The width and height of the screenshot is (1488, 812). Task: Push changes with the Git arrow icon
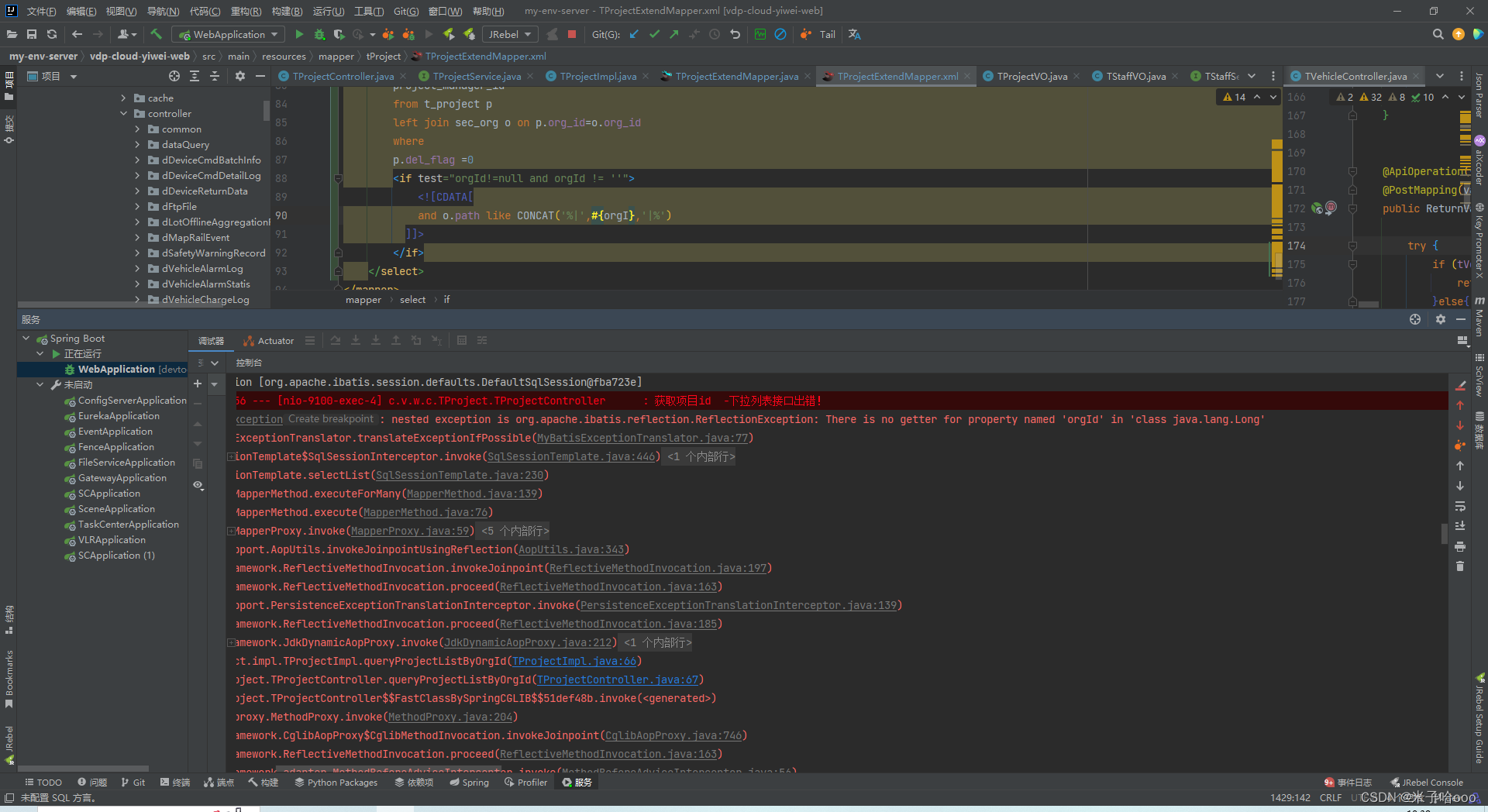[673, 34]
